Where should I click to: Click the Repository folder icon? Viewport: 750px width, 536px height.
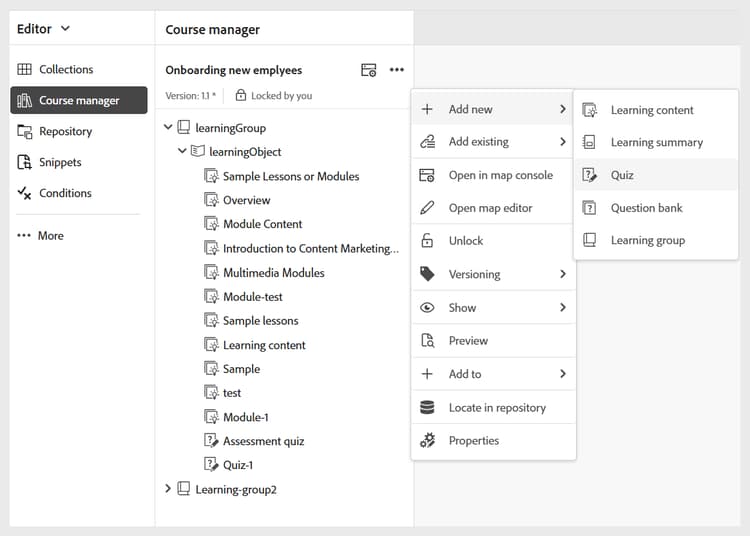click(x=25, y=131)
